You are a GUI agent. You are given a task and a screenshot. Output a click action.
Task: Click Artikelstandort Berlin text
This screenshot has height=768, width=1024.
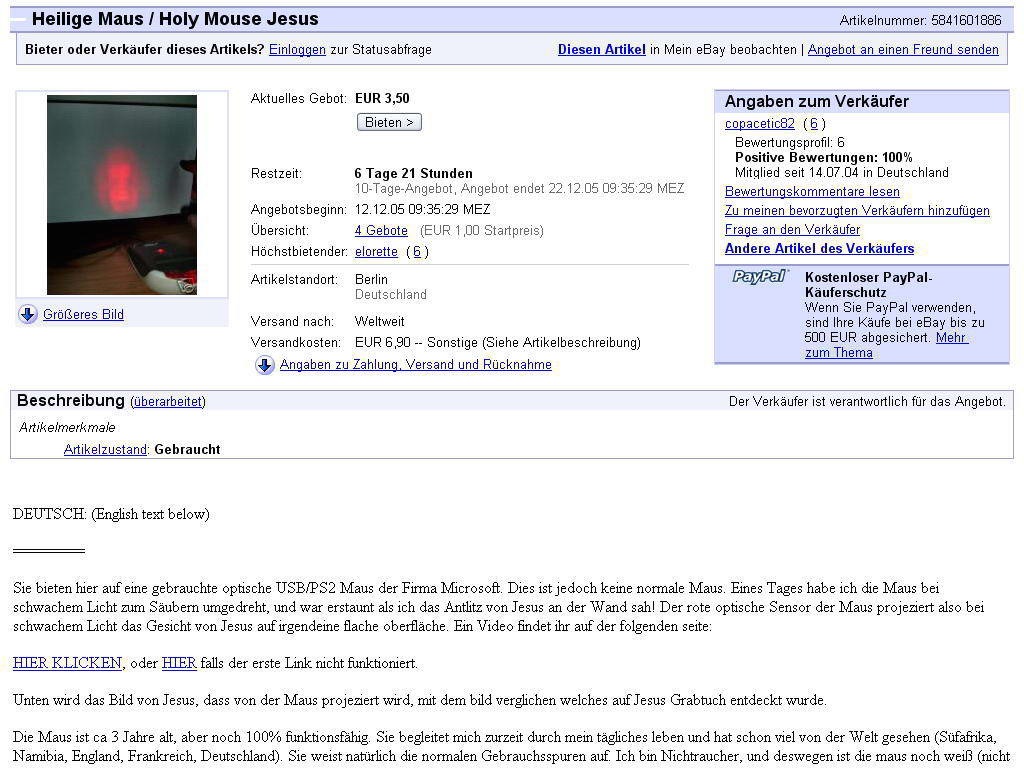[x=371, y=280]
